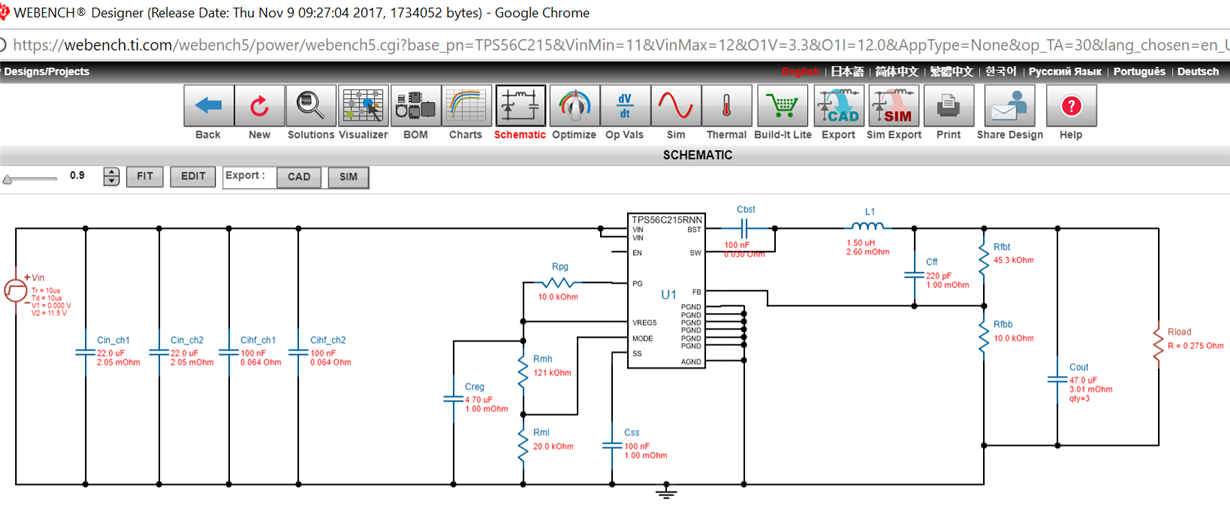
Task: Select the Cihf_ch2 capacitor symbol
Action: click(299, 351)
